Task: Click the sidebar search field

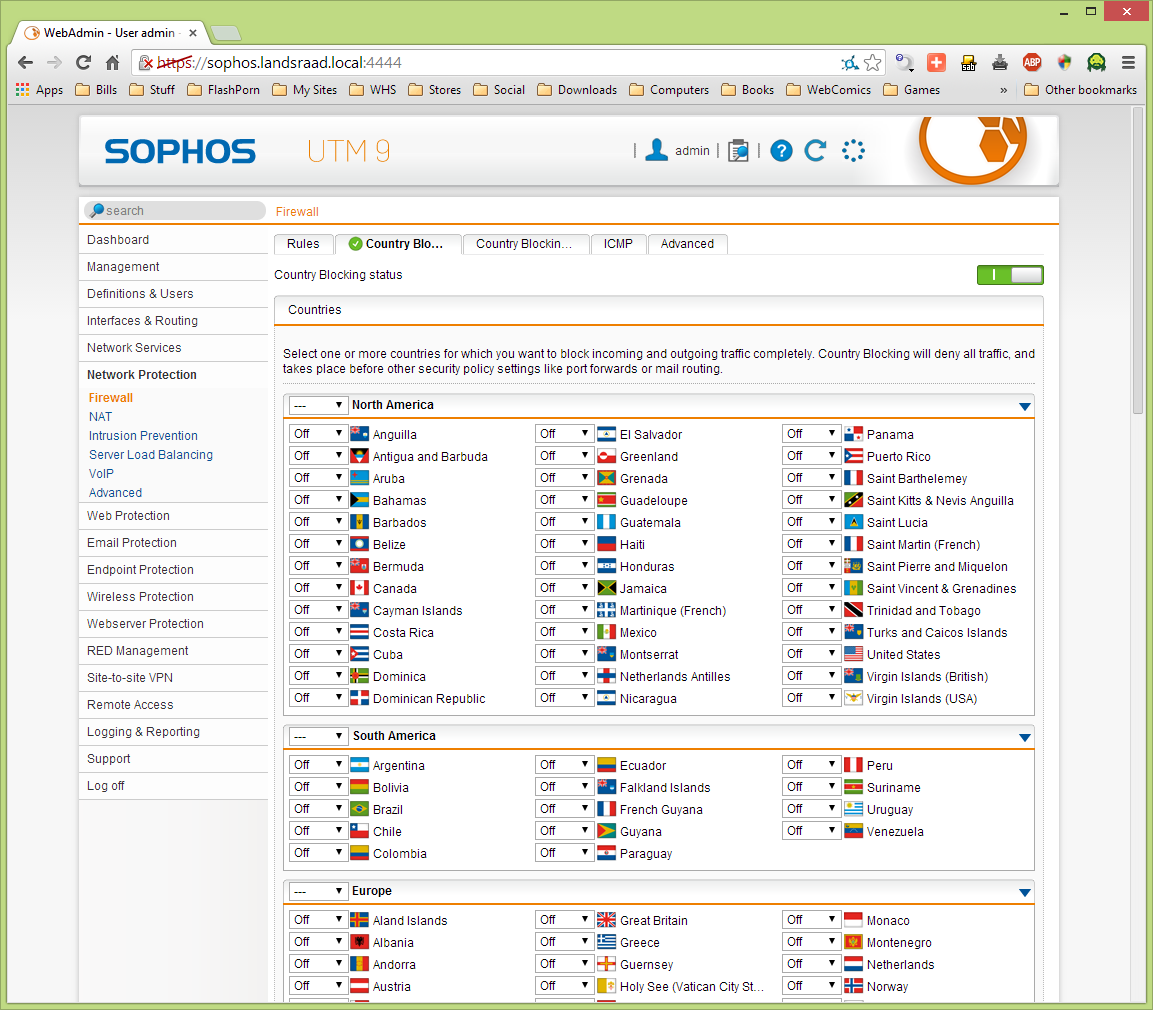Action: [175, 210]
